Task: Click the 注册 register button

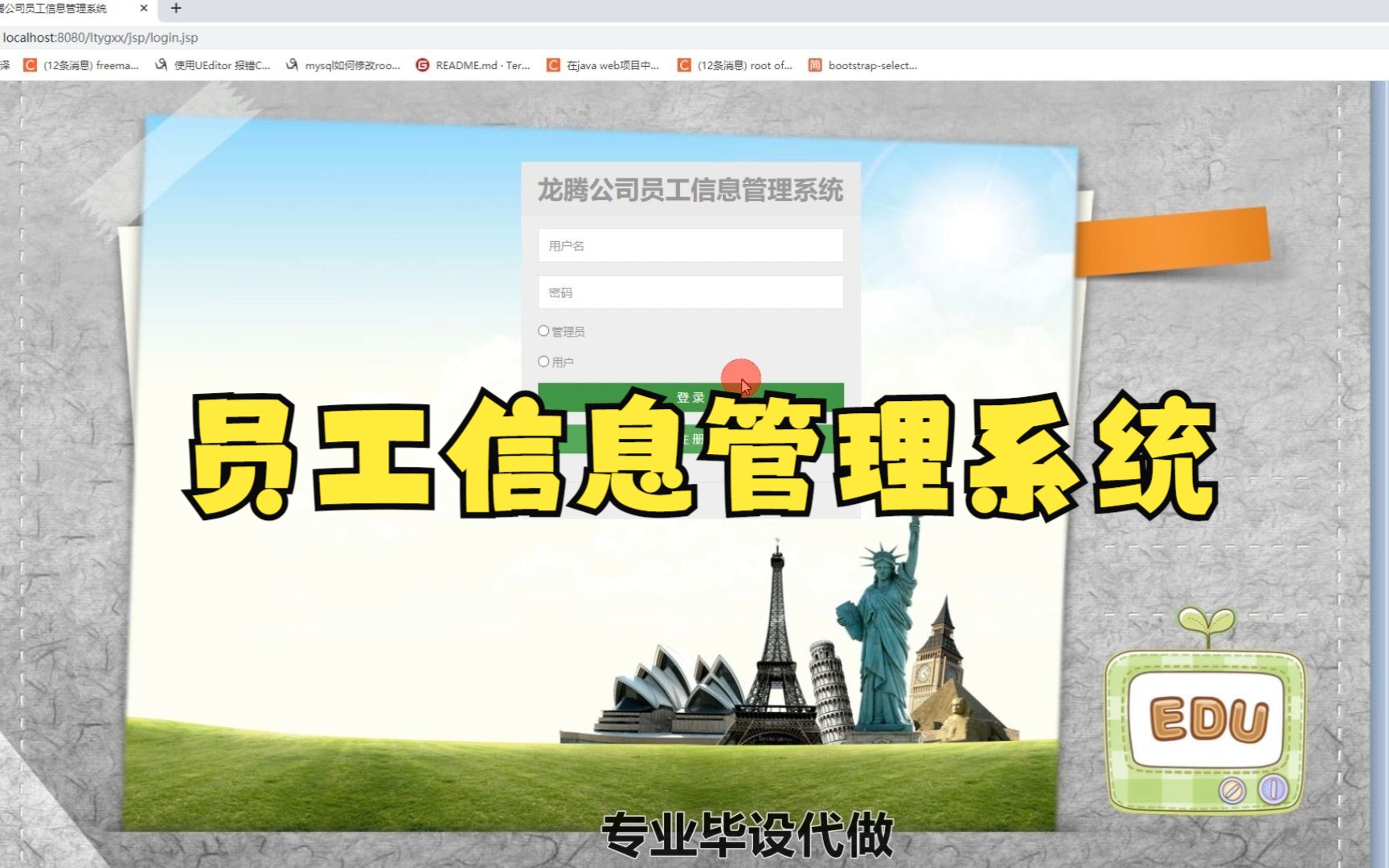Action: (x=690, y=438)
